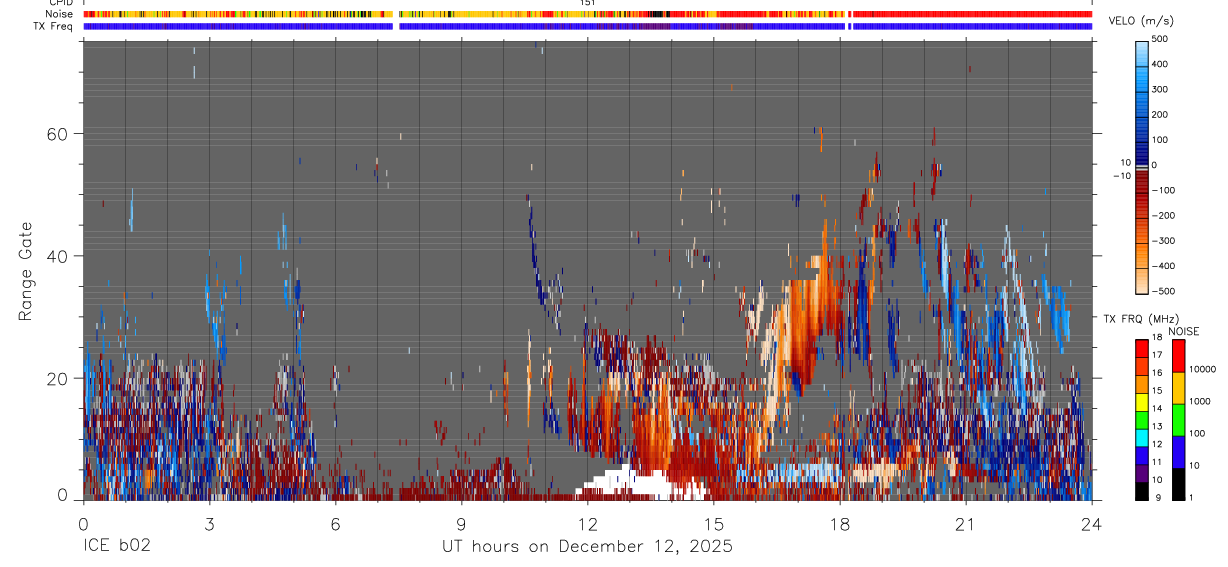Click the 200 tick on VELO colorbar

[x=1161, y=115]
